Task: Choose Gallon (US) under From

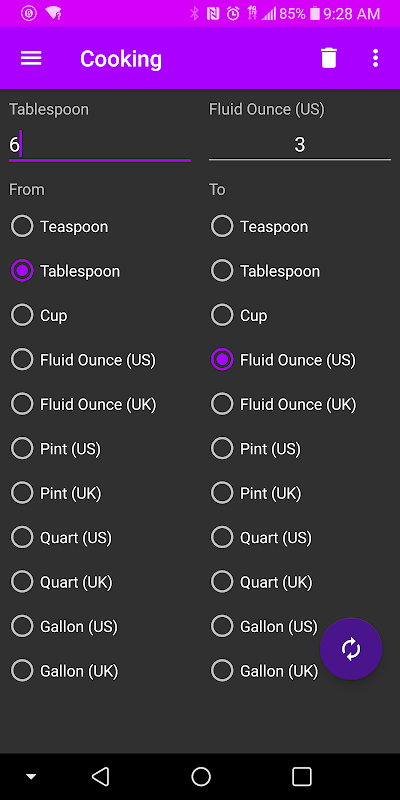Action: (64, 626)
